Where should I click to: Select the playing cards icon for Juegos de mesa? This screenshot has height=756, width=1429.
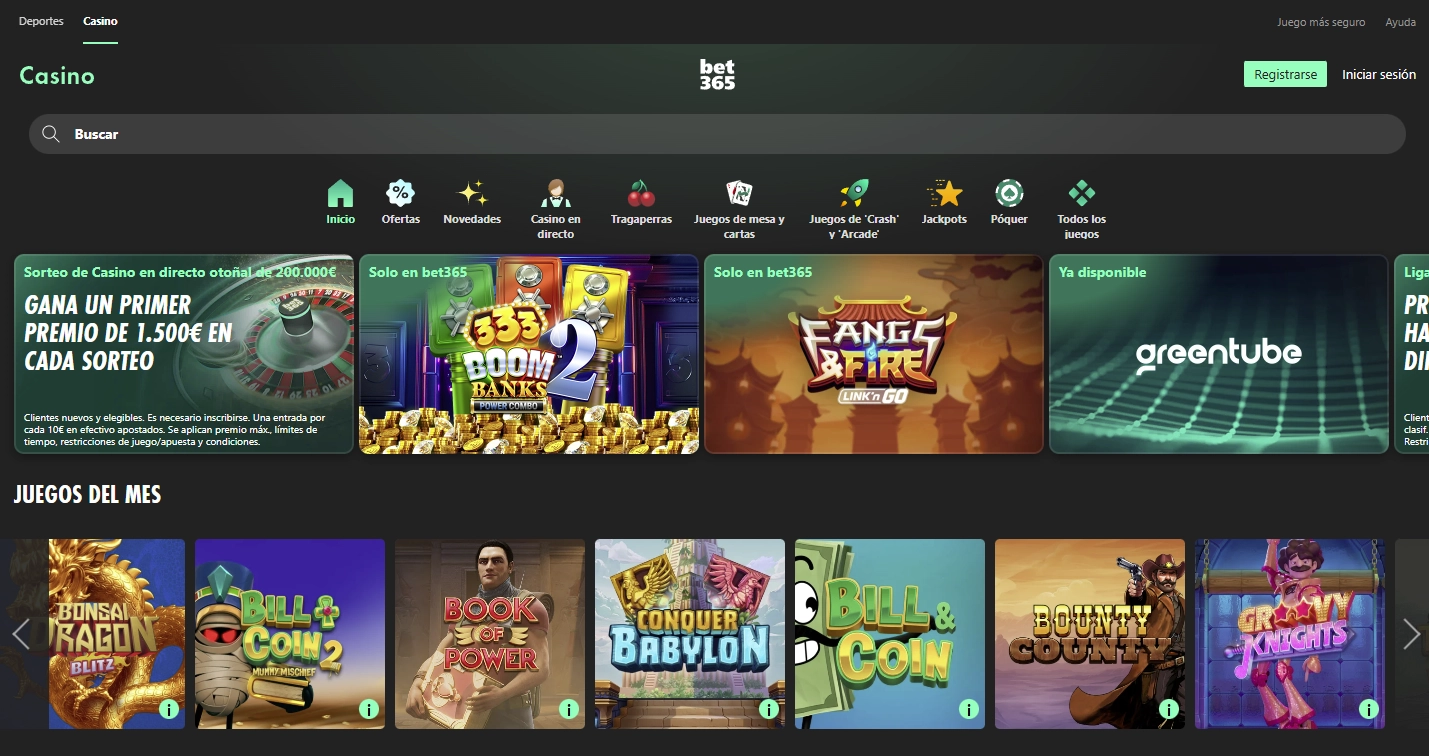click(x=740, y=192)
